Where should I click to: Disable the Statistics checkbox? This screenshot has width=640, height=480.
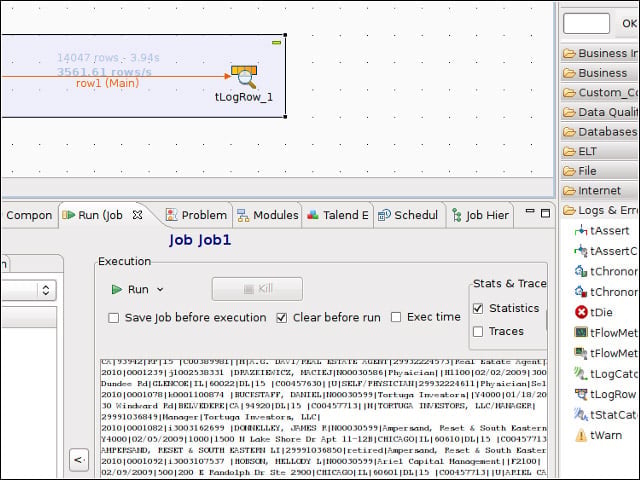click(478, 309)
